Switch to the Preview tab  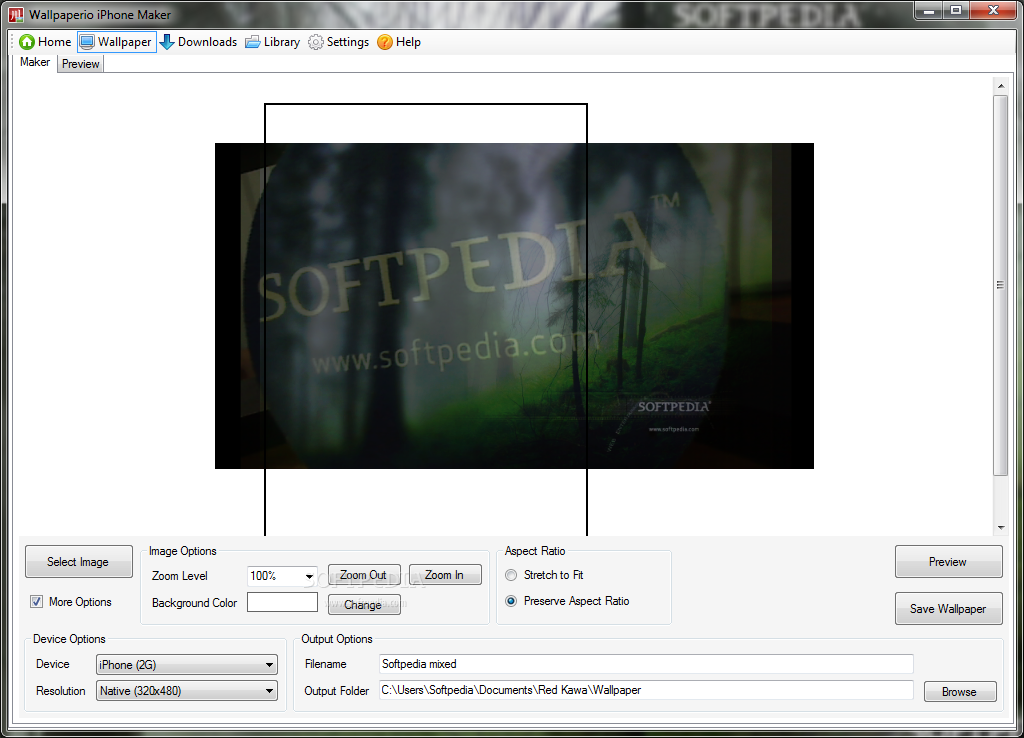pyautogui.click(x=80, y=64)
